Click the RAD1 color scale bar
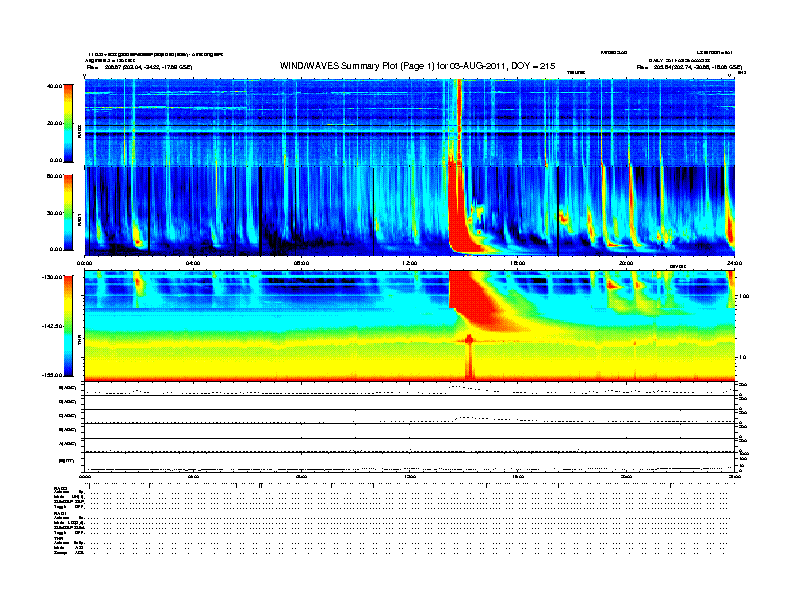This screenshot has width=792, height=612. tap(68, 212)
